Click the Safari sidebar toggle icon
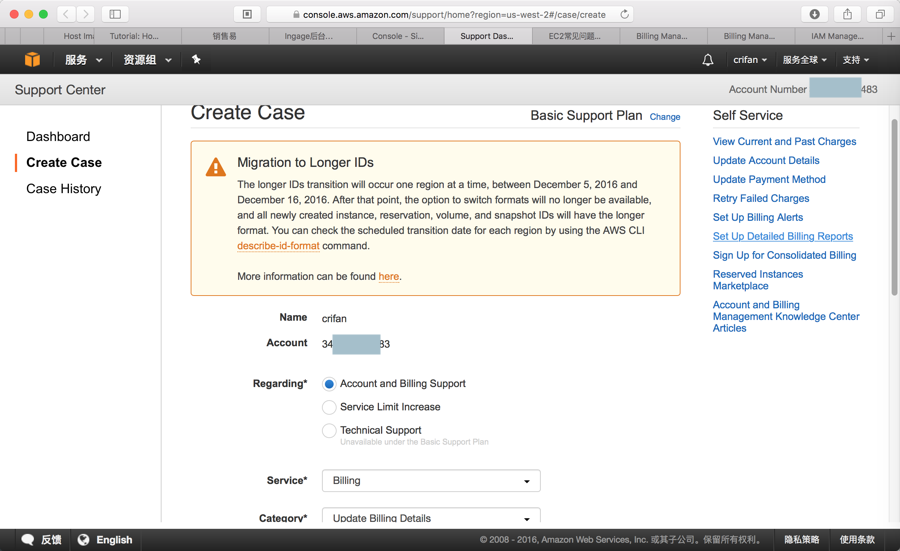900x551 pixels. coord(115,14)
